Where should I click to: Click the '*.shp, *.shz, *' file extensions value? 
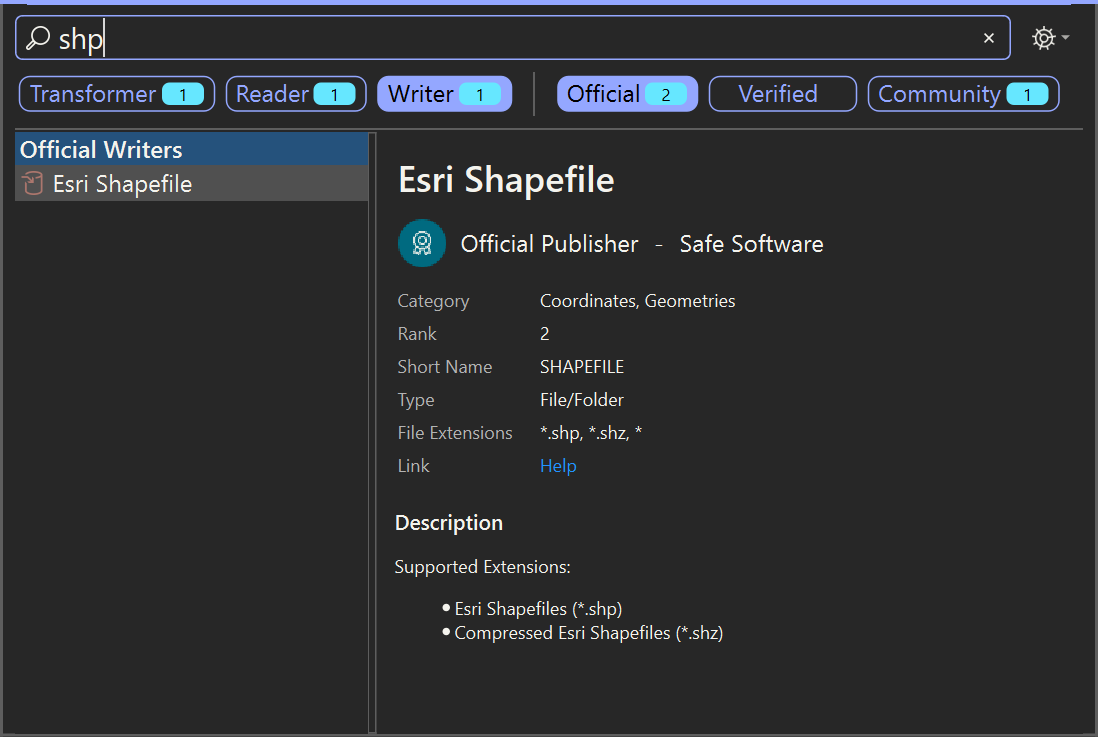tap(591, 433)
